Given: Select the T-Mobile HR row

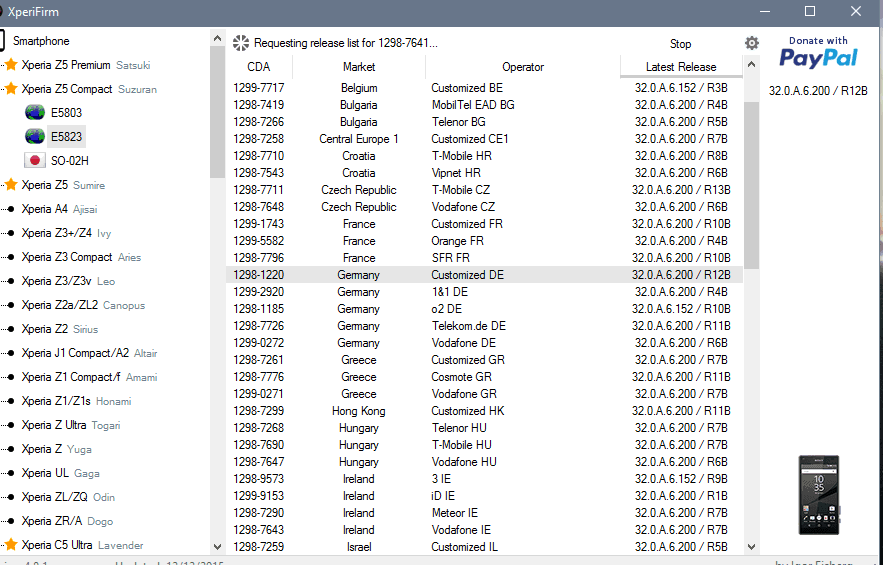Looking at the screenshot, I should coord(484,155).
